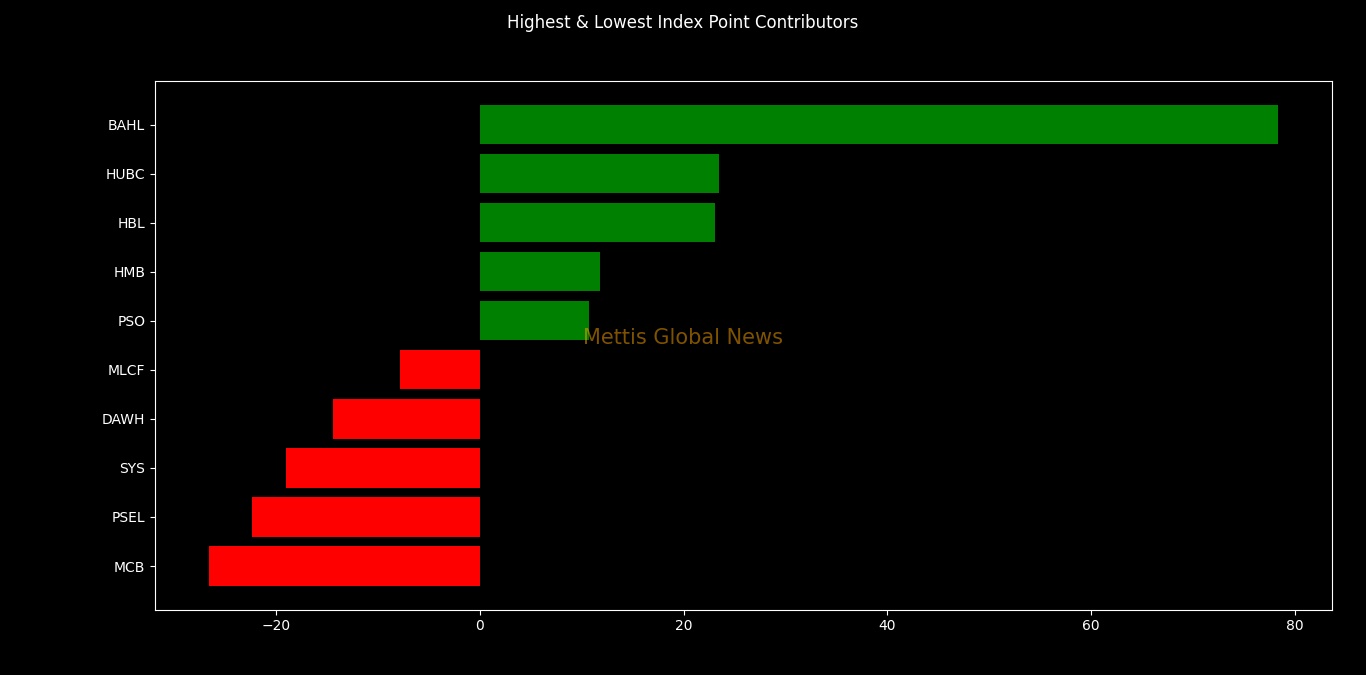
Task: Click the 'PSEL' axis label
Action: tap(128, 517)
